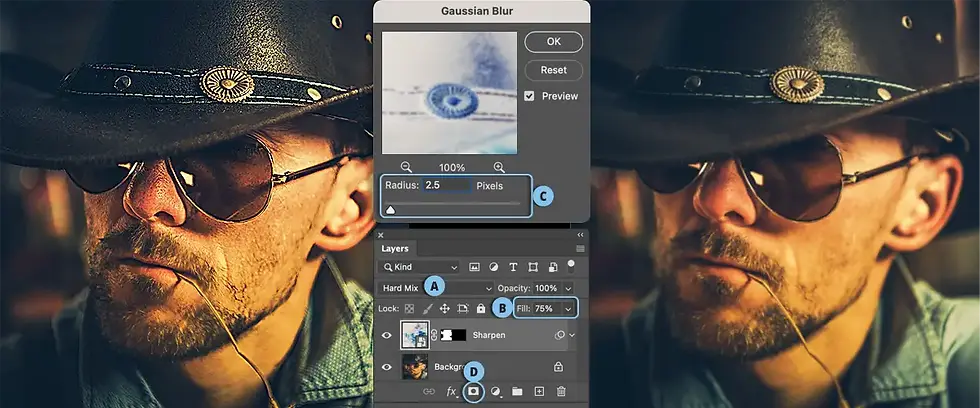Image resolution: width=980 pixels, height=408 pixels.
Task: Select the Sharpen layer thumbnail
Action: tap(415, 335)
